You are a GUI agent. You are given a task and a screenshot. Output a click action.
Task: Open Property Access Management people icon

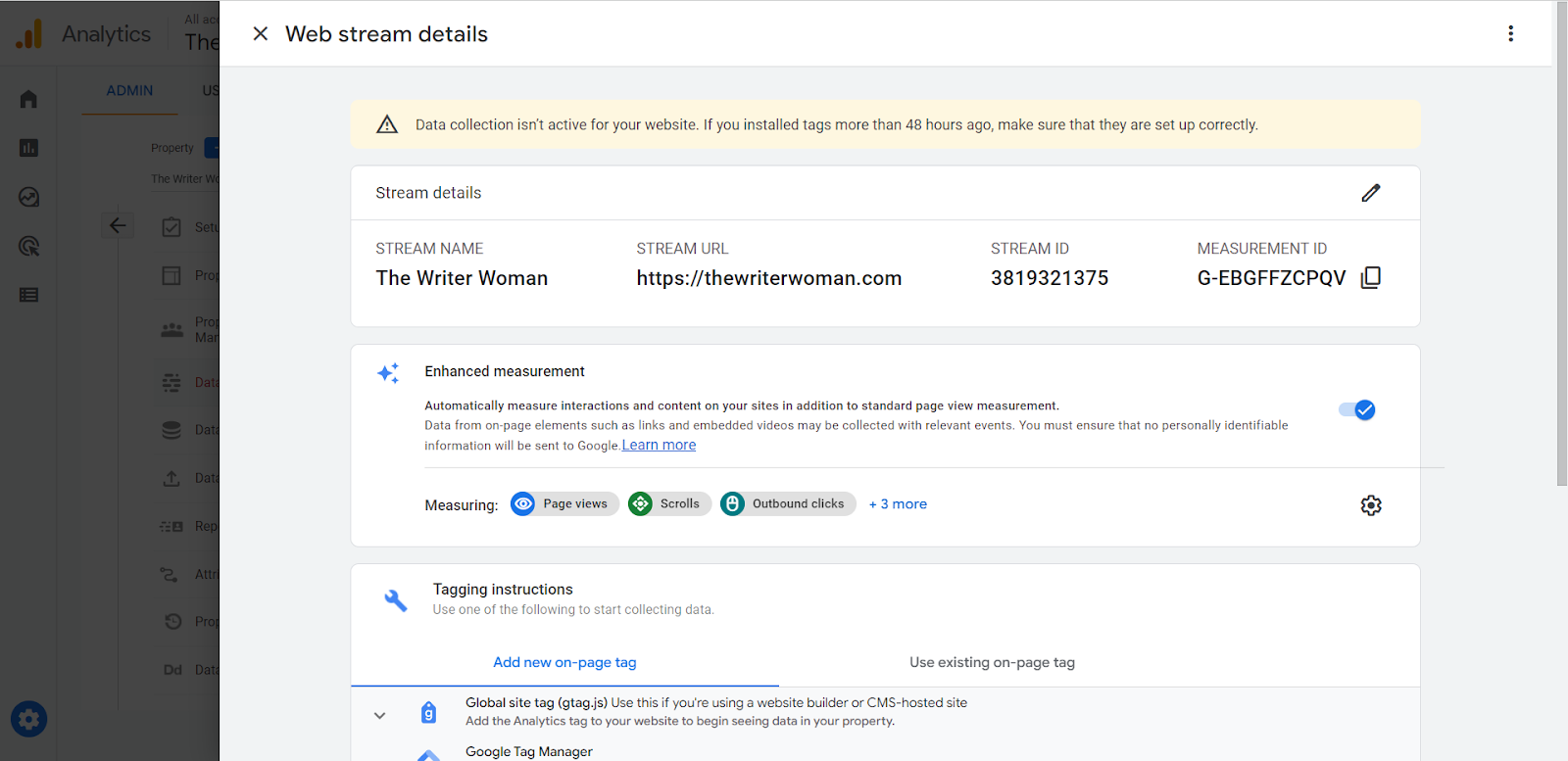tap(172, 330)
